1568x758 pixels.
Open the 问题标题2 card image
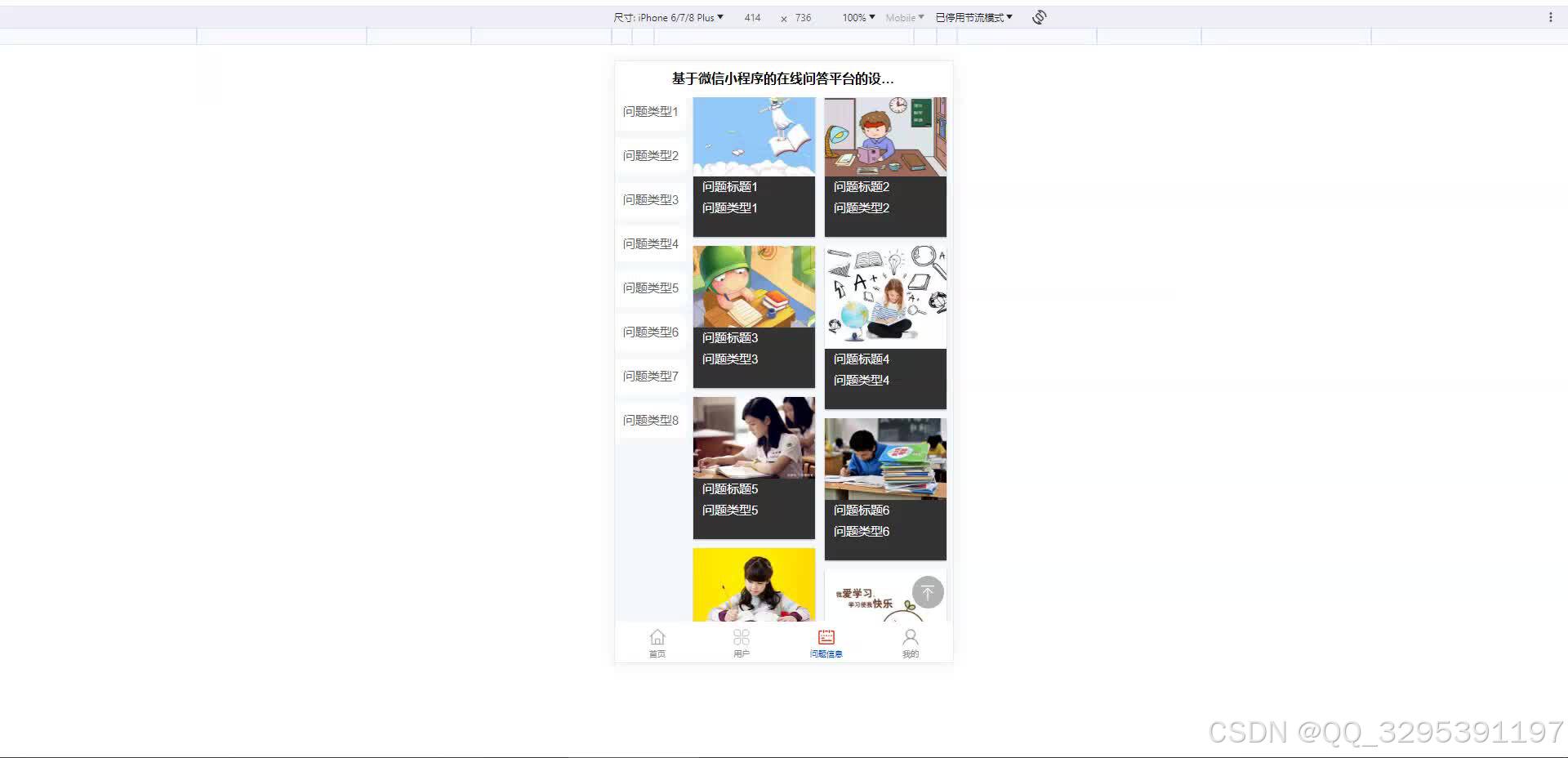pyautogui.click(x=885, y=136)
